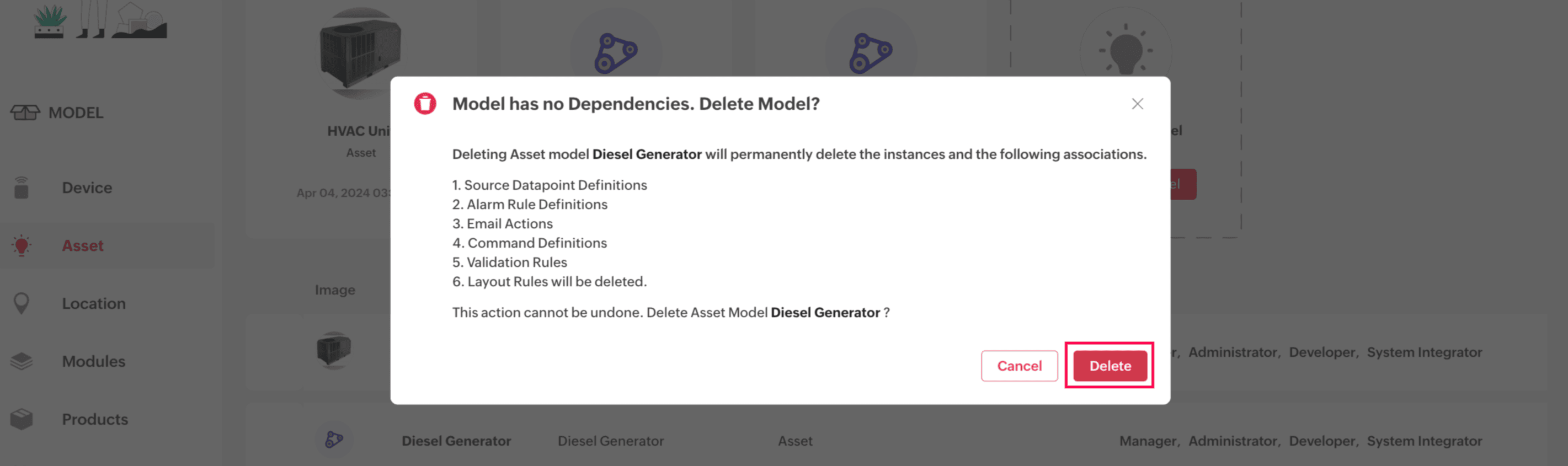Click the Diesel Generator row icon
Viewport: 1568px width, 466px height.
click(334, 439)
